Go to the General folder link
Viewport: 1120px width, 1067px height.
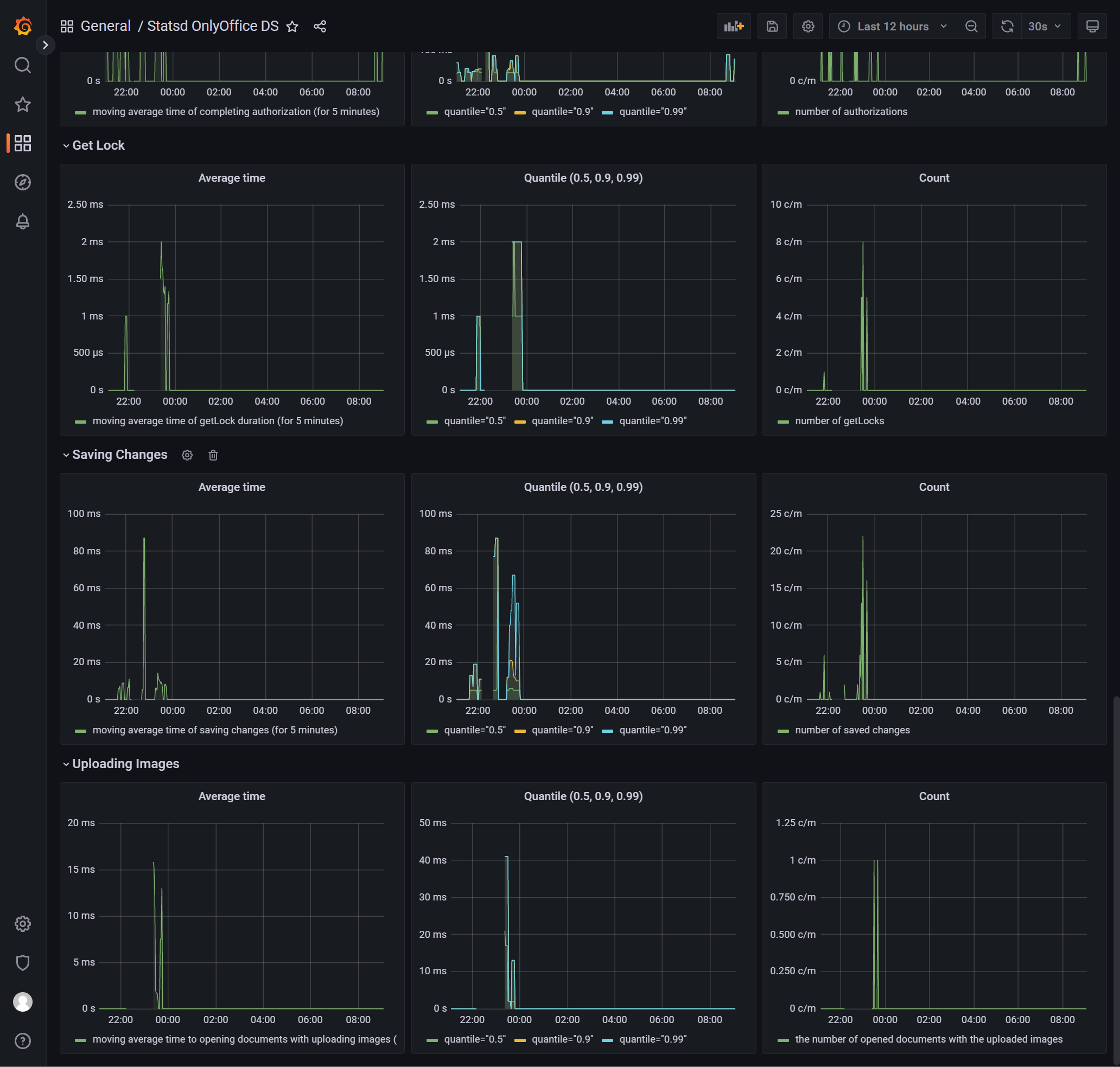106,26
